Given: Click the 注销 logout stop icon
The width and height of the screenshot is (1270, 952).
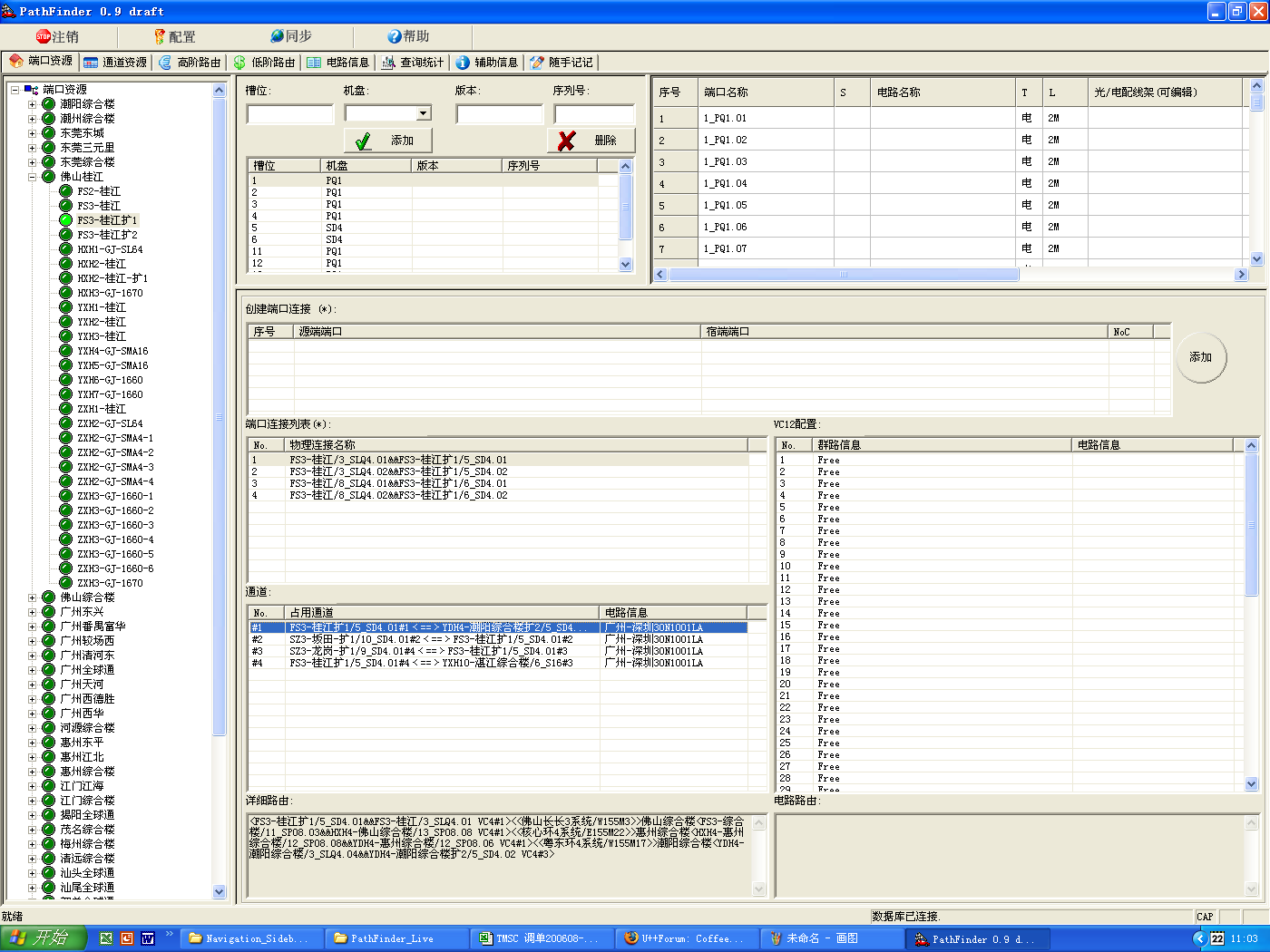Looking at the screenshot, I should click(x=43, y=36).
